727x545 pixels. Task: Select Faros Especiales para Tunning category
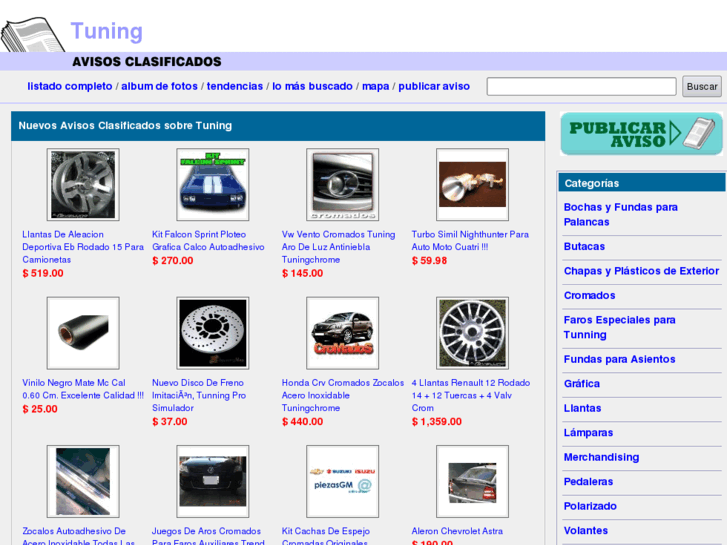[x=619, y=327]
